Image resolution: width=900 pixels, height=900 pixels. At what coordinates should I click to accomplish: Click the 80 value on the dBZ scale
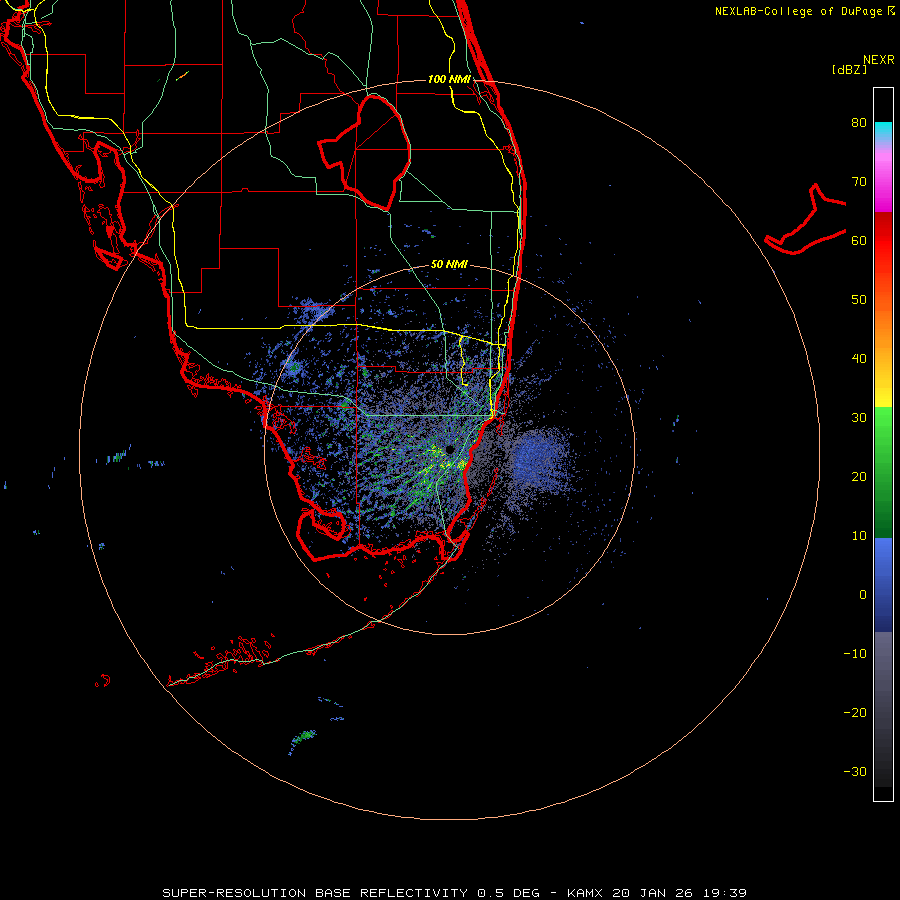click(859, 123)
